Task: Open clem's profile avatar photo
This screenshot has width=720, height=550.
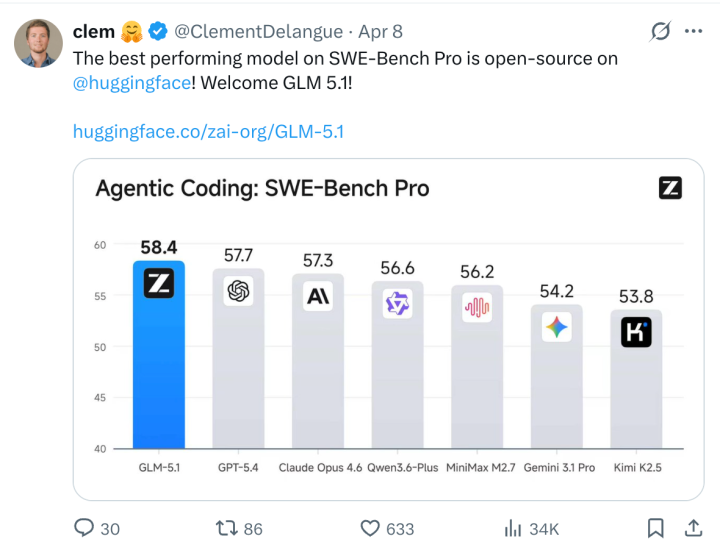Action: [38, 42]
